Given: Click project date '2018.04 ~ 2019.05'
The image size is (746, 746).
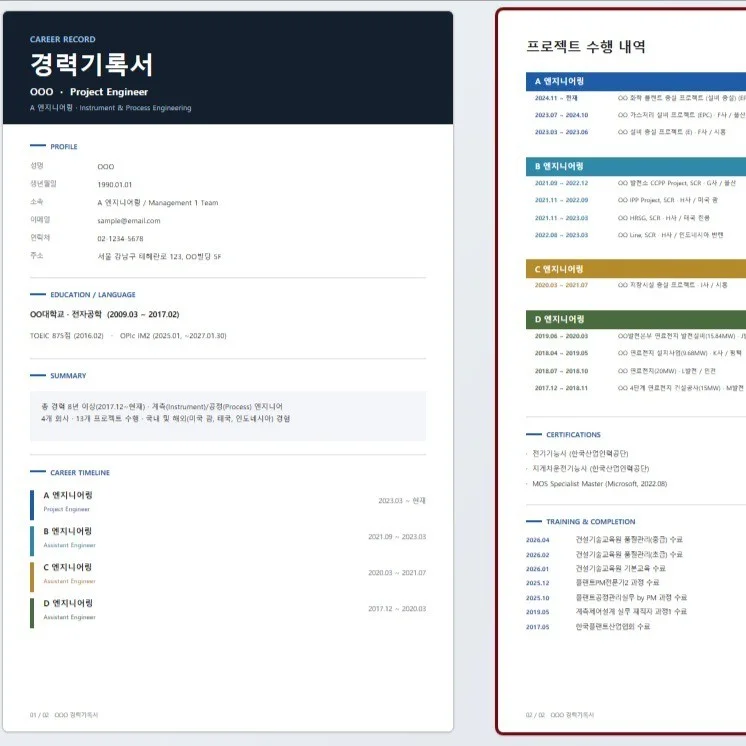Looking at the screenshot, I should coord(561,353).
